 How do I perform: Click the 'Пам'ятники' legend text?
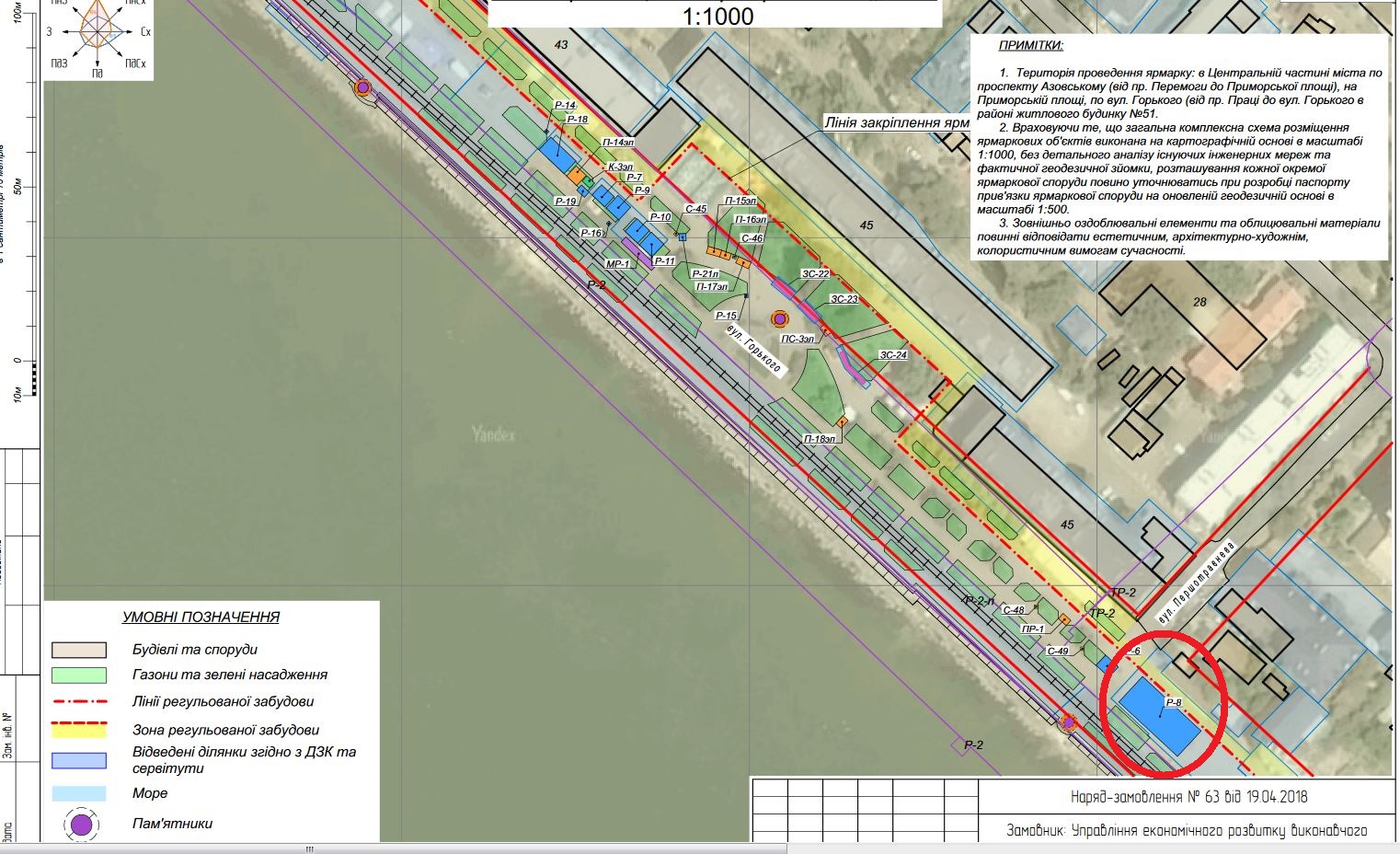tap(172, 824)
